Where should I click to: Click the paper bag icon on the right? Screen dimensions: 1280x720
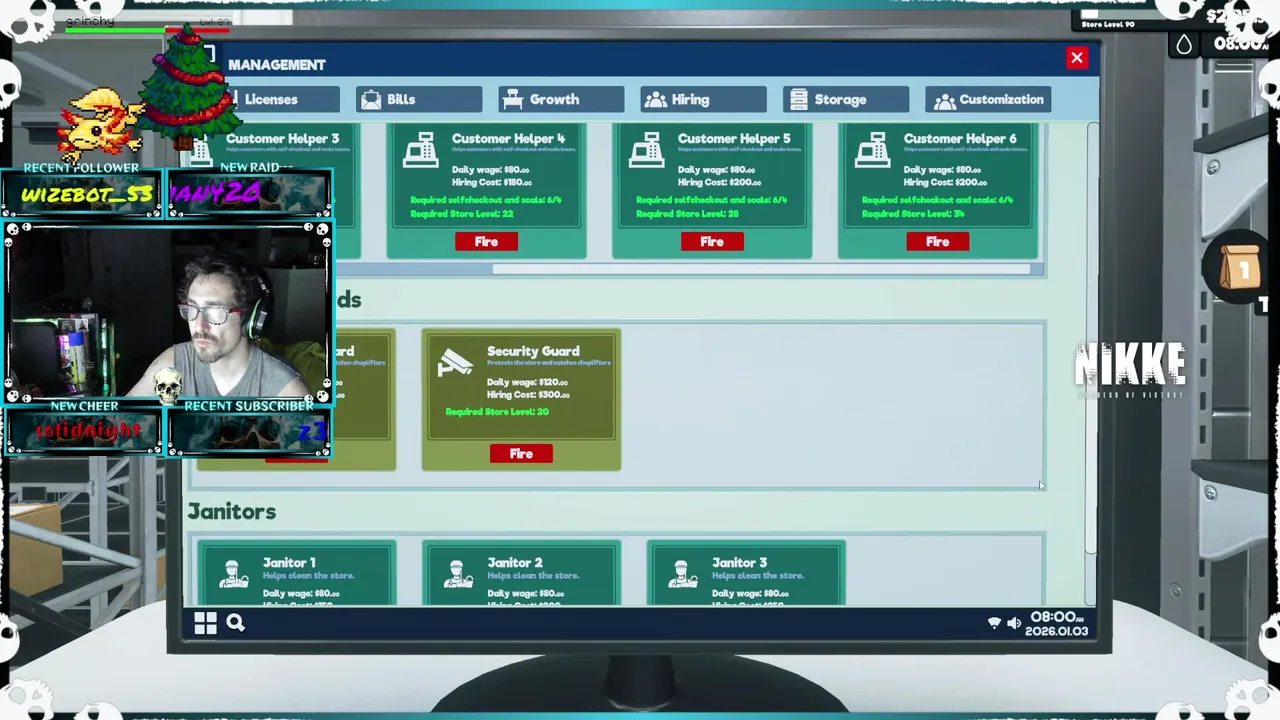[x=1240, y=270]
